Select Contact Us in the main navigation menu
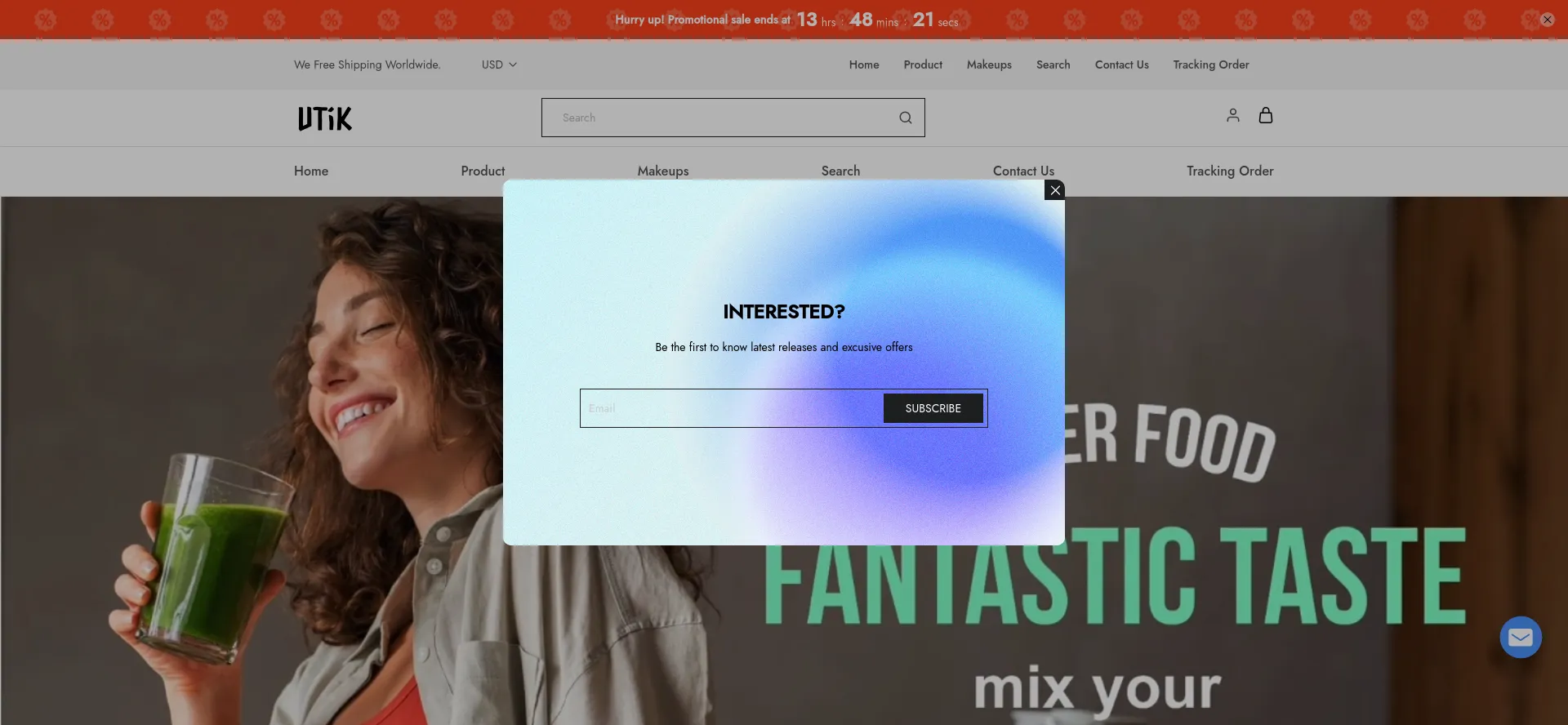The image size is (1568, 725). [x=1023, y=171]
